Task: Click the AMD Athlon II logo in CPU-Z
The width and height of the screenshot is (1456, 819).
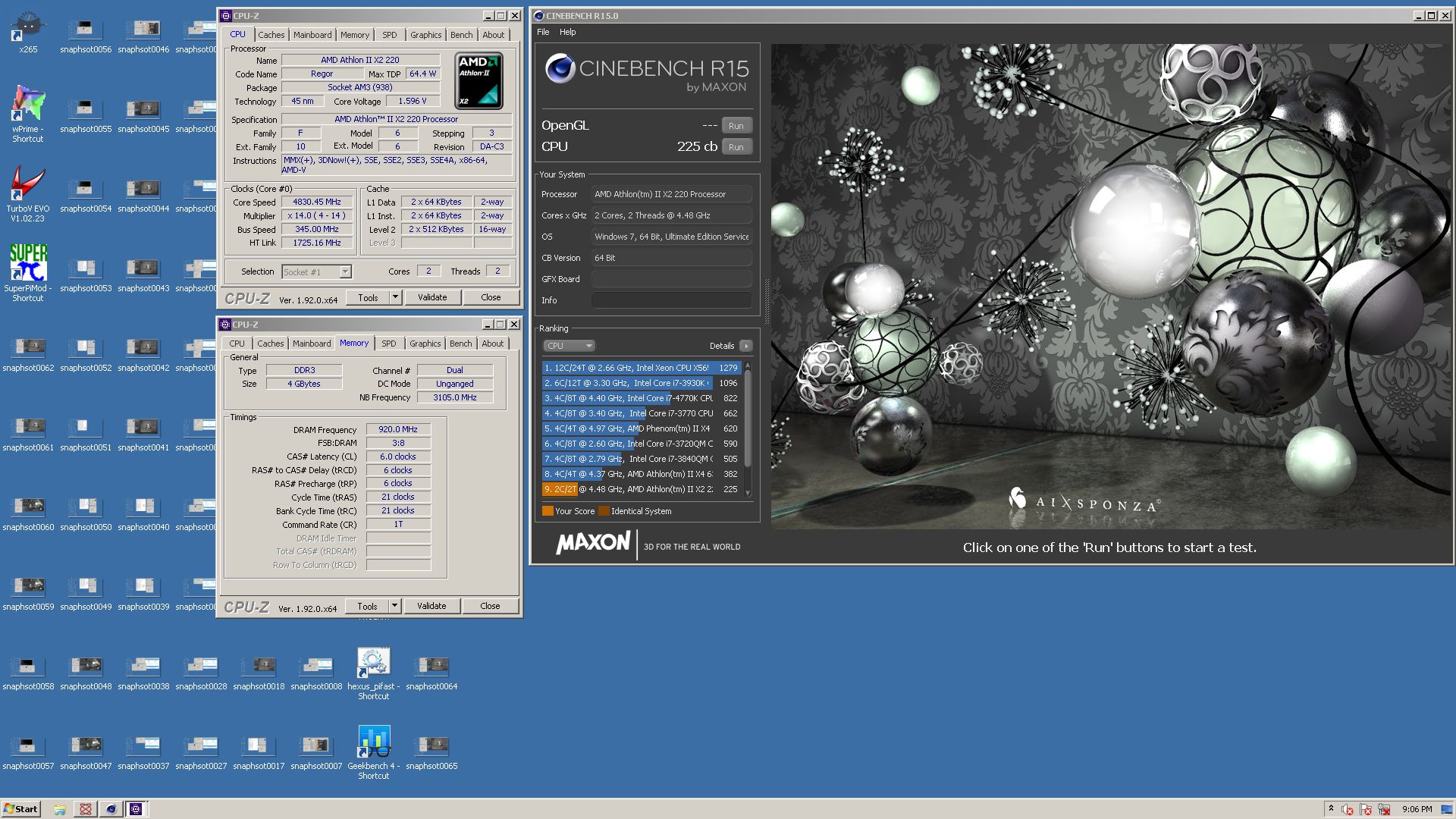Action: [479, 80]
